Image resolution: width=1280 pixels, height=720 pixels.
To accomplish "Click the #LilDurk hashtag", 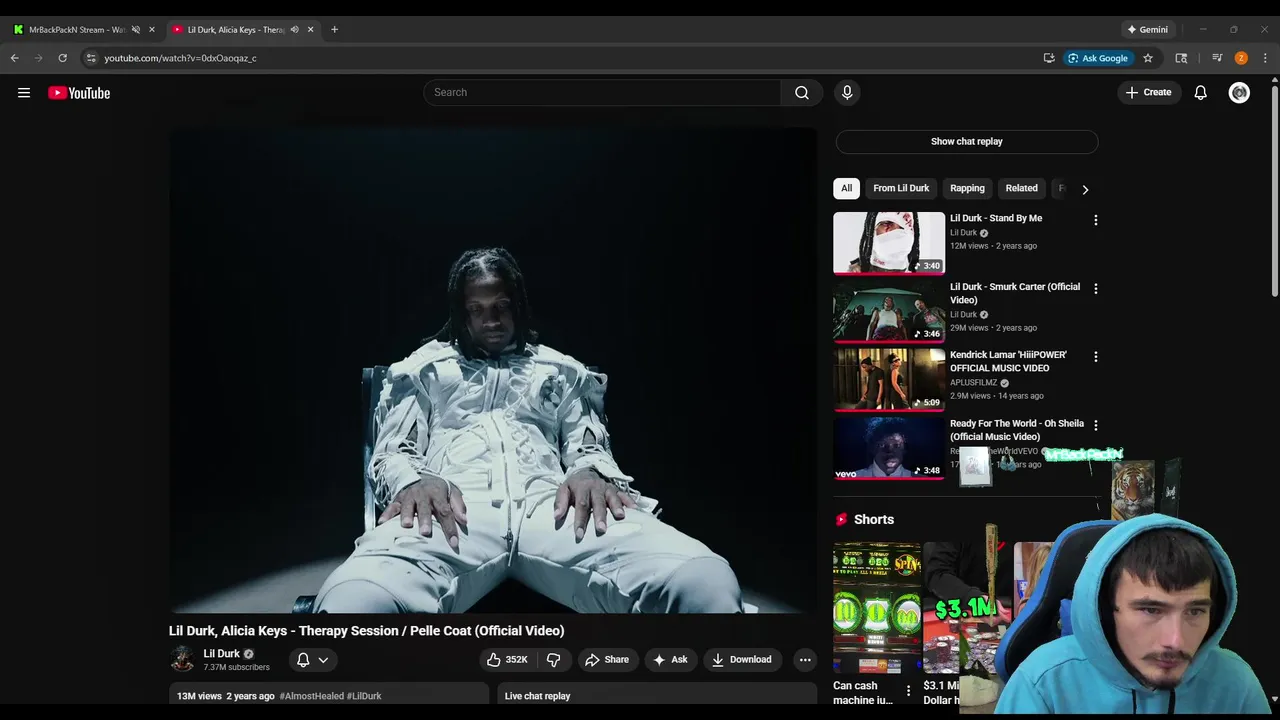I will (x=364, y=696).
